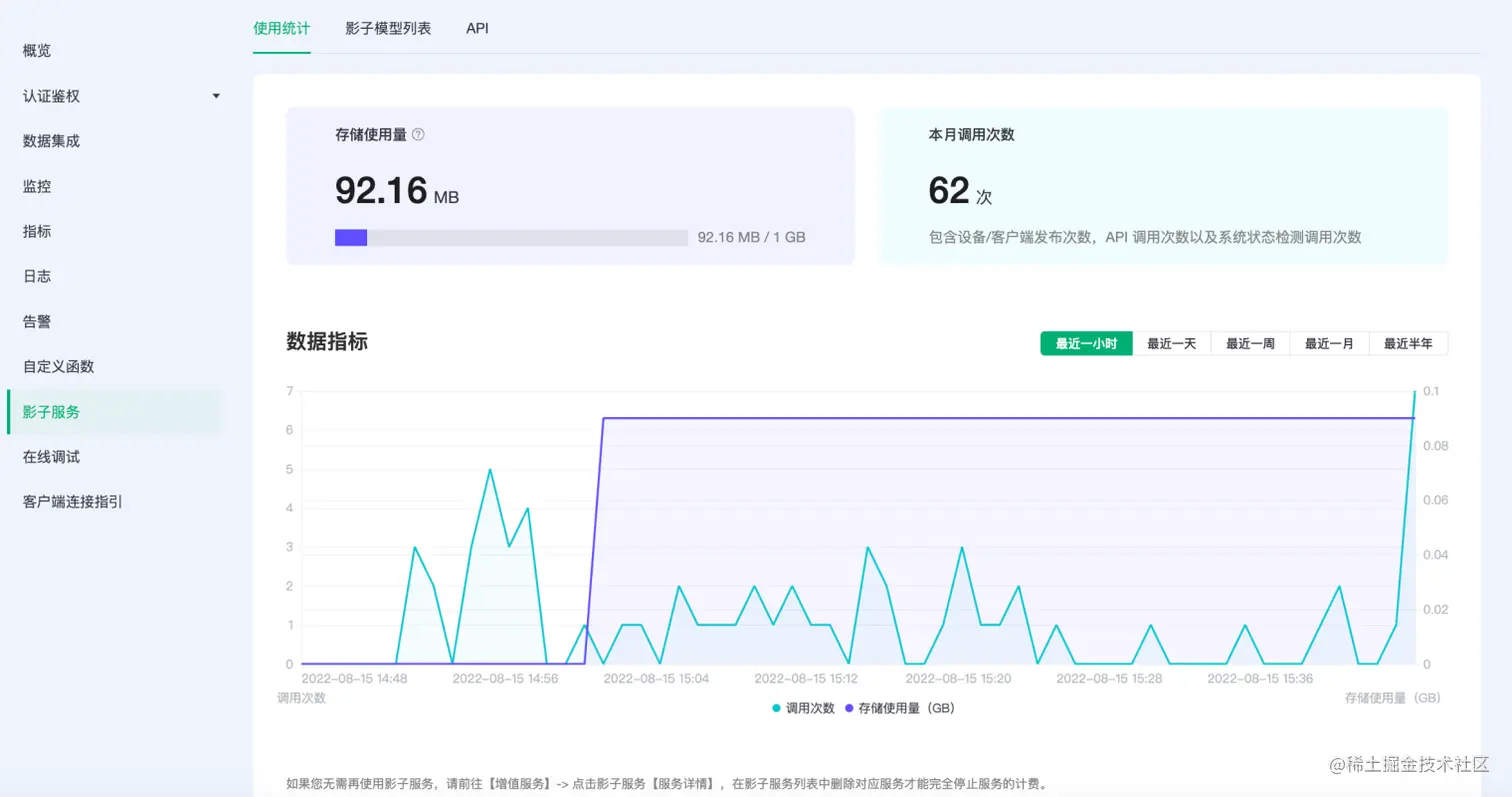
Task: Open the API tab
Action: pyautogui.click(x=477, y=28)
